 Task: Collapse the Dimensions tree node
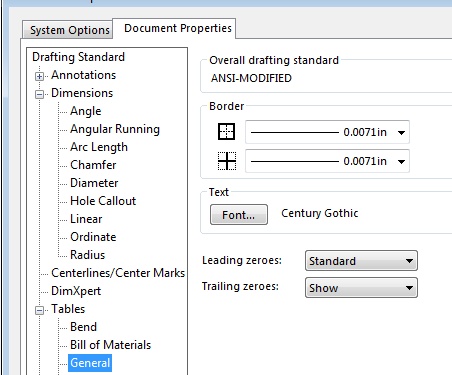tap(39, 94)
